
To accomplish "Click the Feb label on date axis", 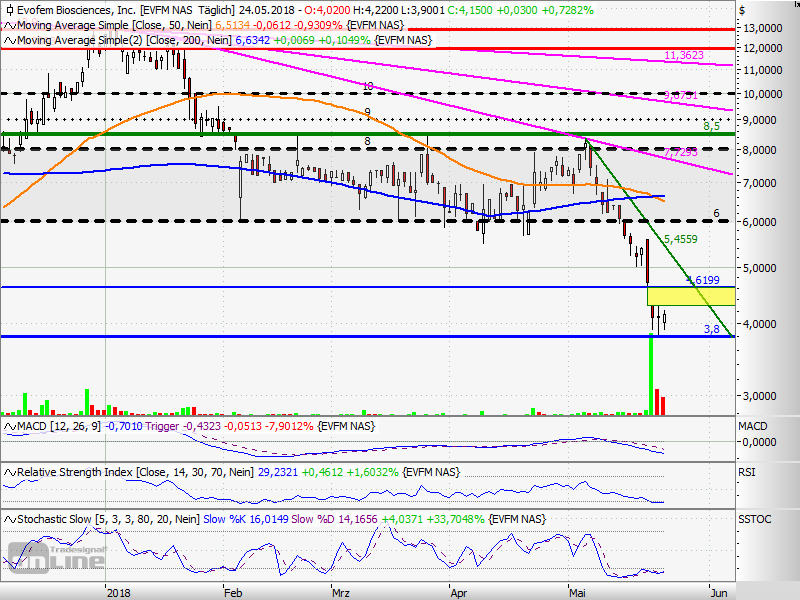I will (x=233, y=593).
